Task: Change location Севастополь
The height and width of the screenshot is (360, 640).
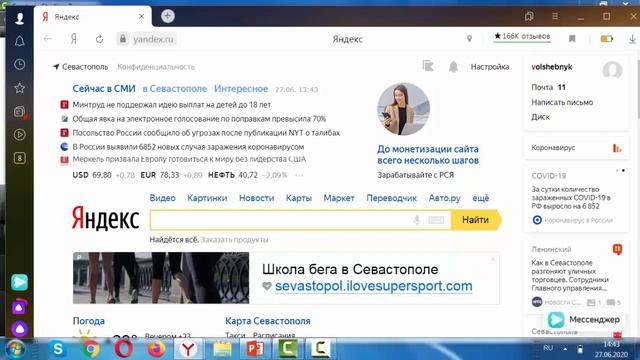Action: tap(80, 67)
